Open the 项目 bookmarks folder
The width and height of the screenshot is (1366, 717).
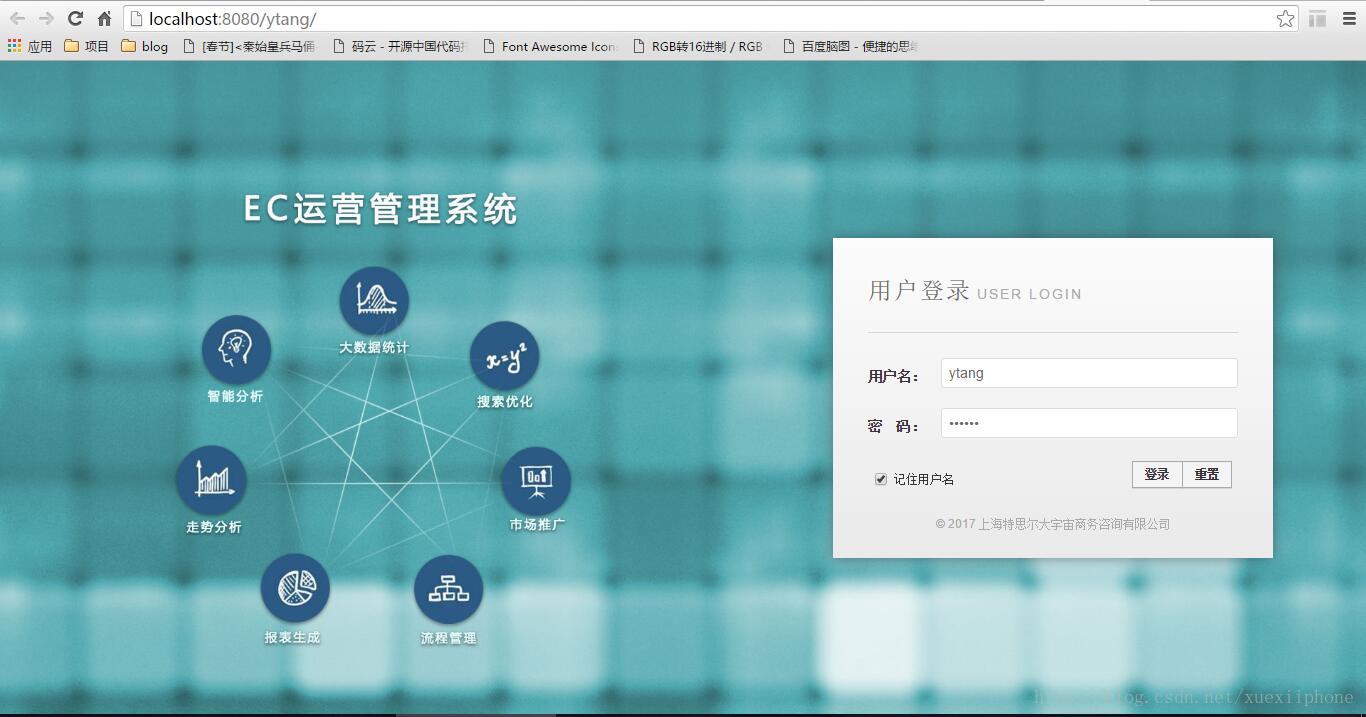(x=86, y=46)
